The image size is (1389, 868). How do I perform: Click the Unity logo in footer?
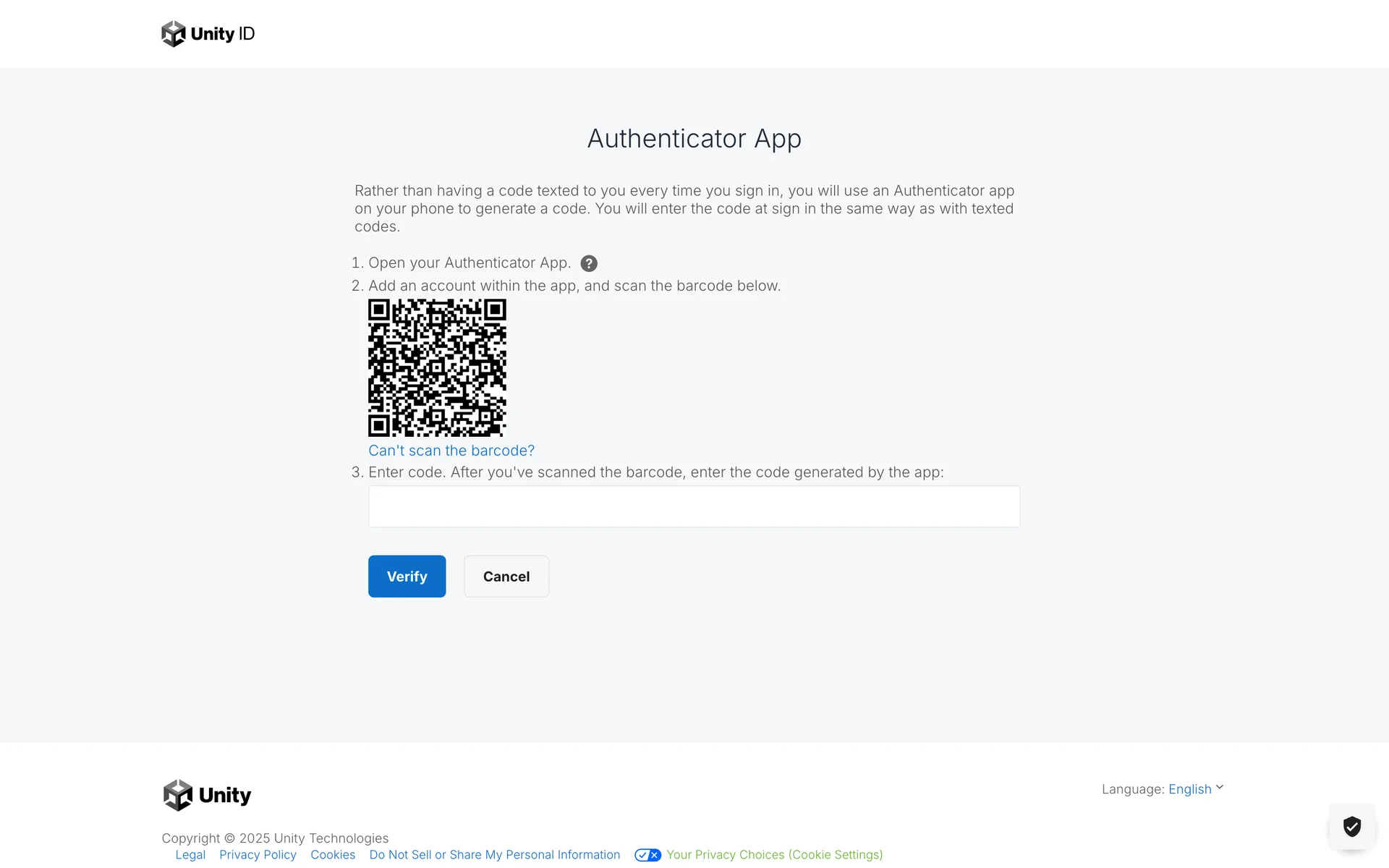(207, 795)
